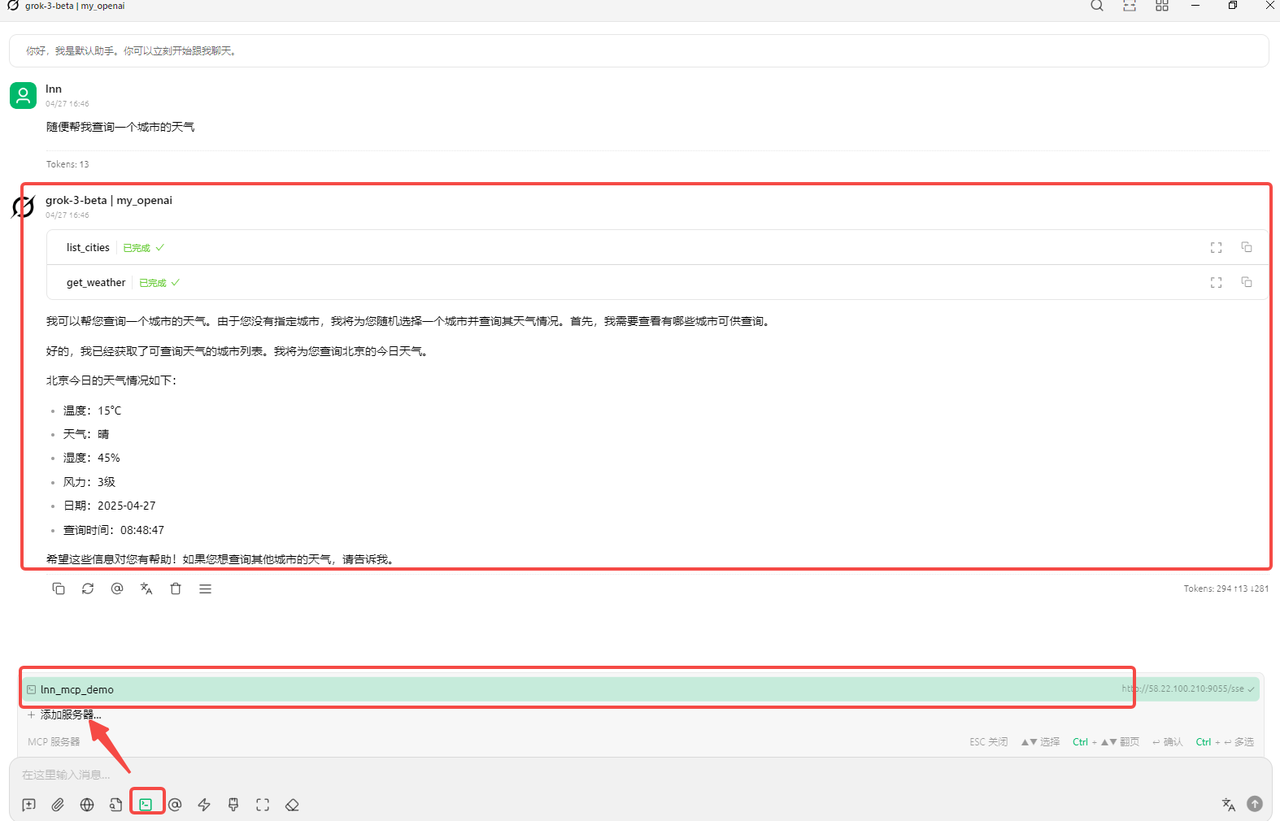Start a new topic from input toolbar

(29, 805)
